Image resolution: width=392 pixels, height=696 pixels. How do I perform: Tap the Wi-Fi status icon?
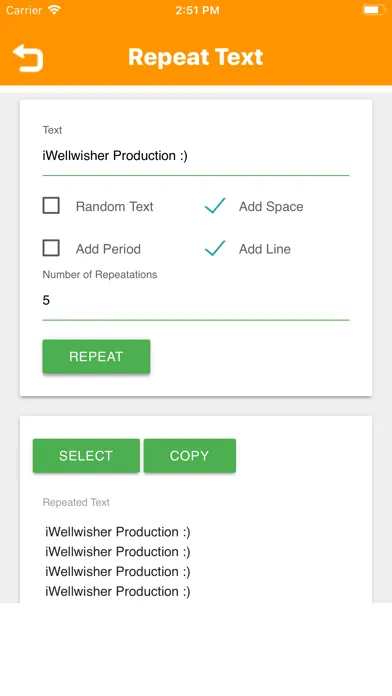(55, 10)
